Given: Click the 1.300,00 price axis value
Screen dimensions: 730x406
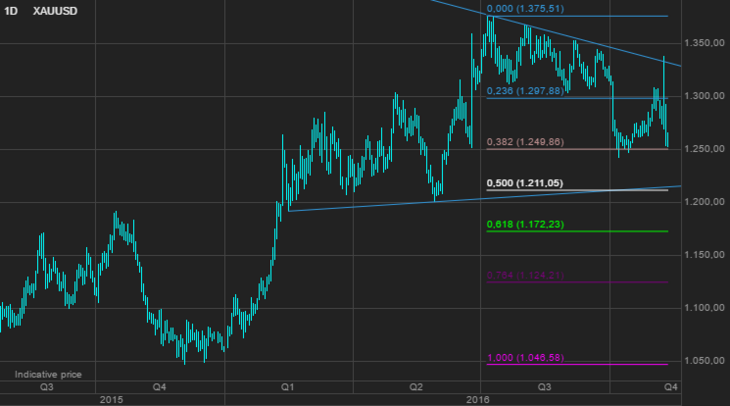Looking at the screenshot, I should click(704, 96).
